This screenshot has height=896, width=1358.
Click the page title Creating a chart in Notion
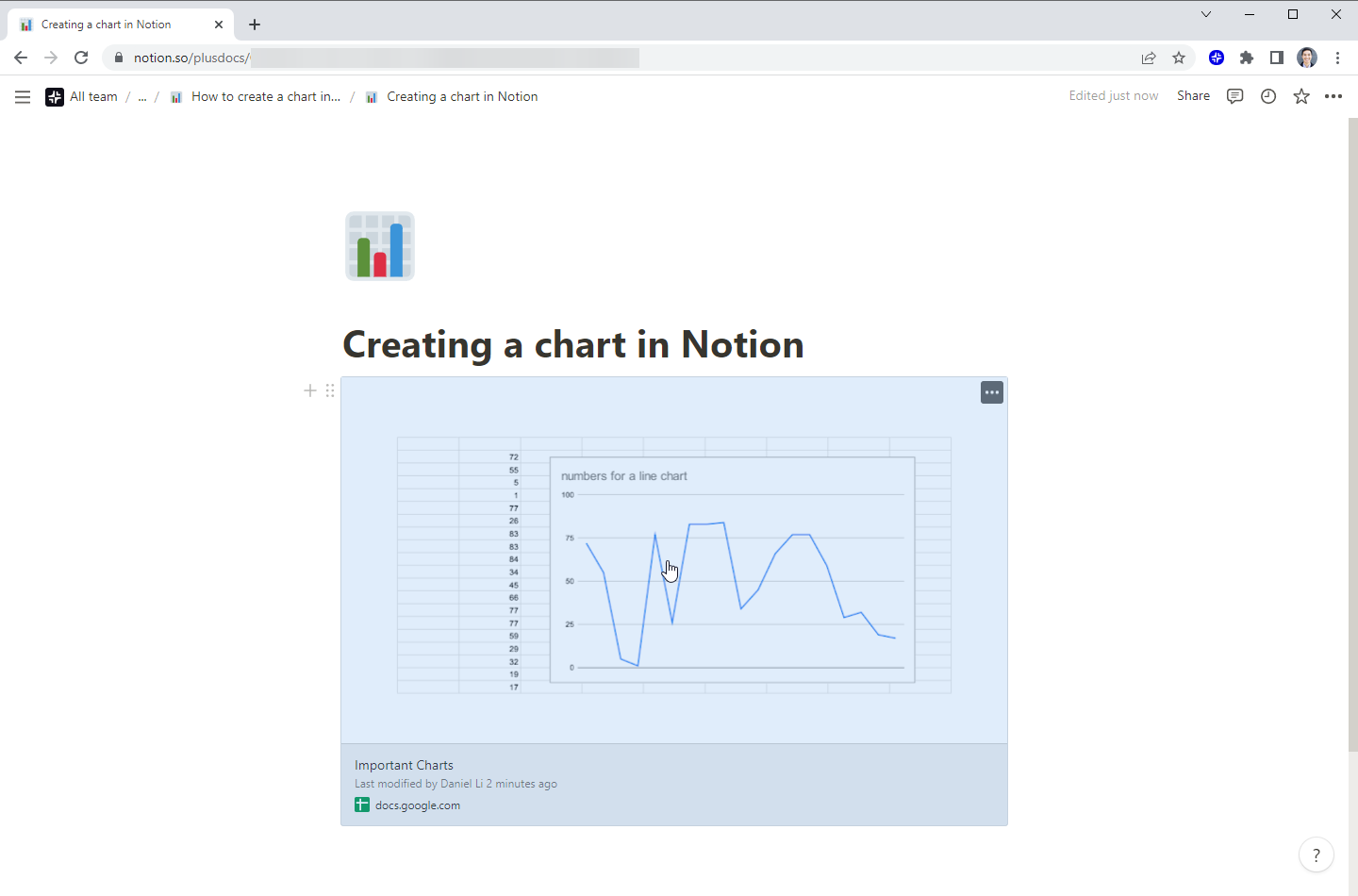pyautogui.click(x=573, y=345)
